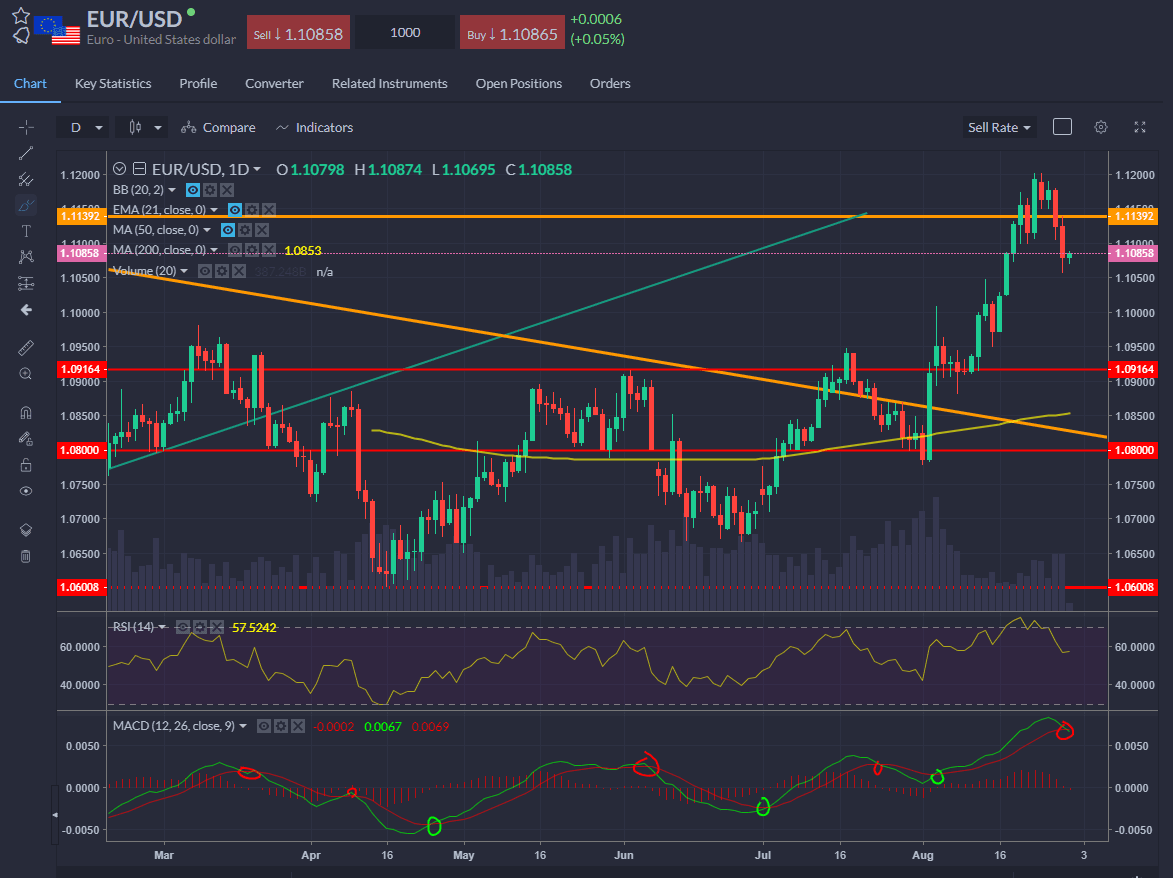This screenshot has width=1173, height=878.
Task: Open the Indicators menu
Action: tap(314, 128)
